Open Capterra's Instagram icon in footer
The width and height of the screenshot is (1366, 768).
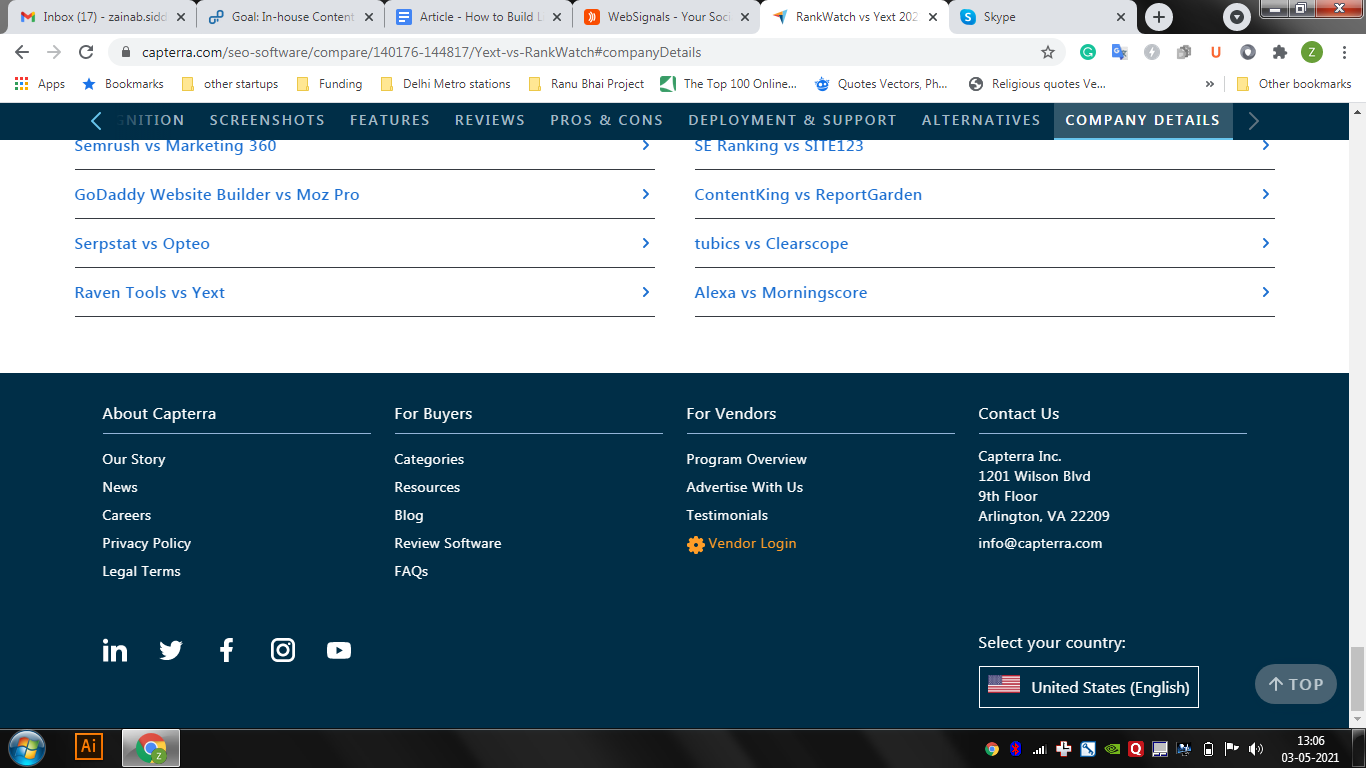[283, 651]
